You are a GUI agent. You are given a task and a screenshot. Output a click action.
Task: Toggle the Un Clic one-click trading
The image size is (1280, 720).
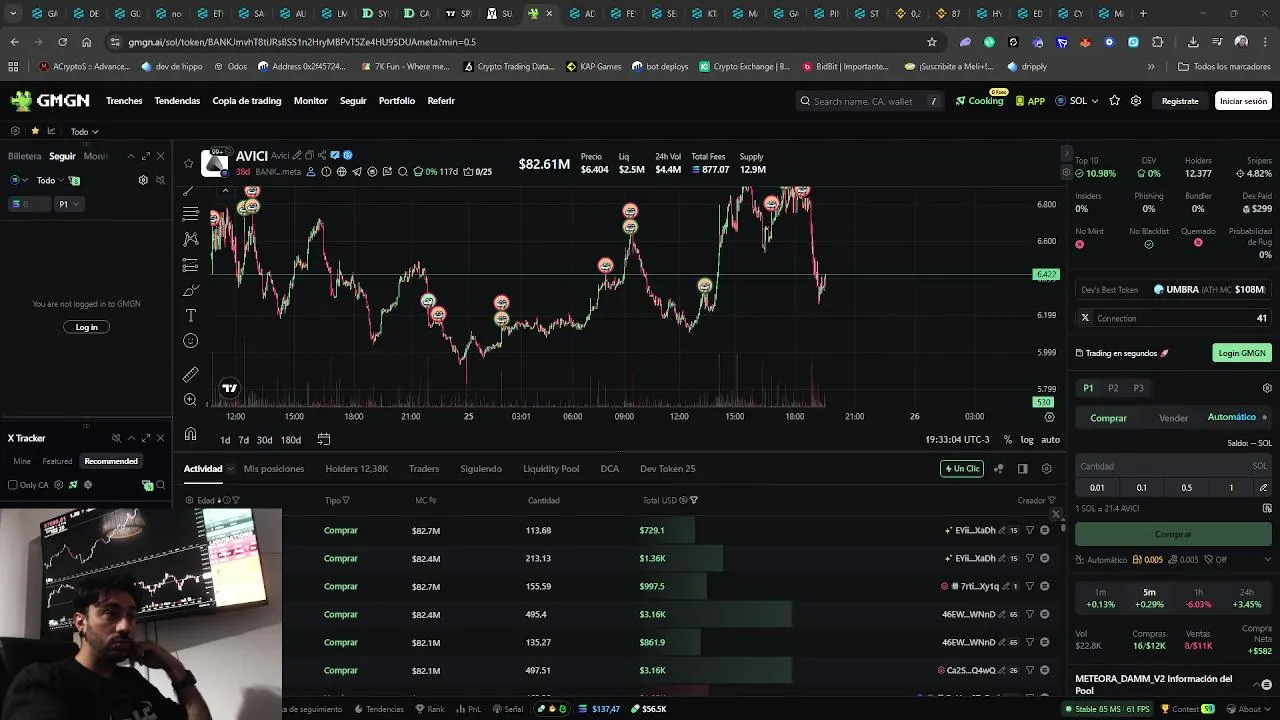tap(962, 468)
